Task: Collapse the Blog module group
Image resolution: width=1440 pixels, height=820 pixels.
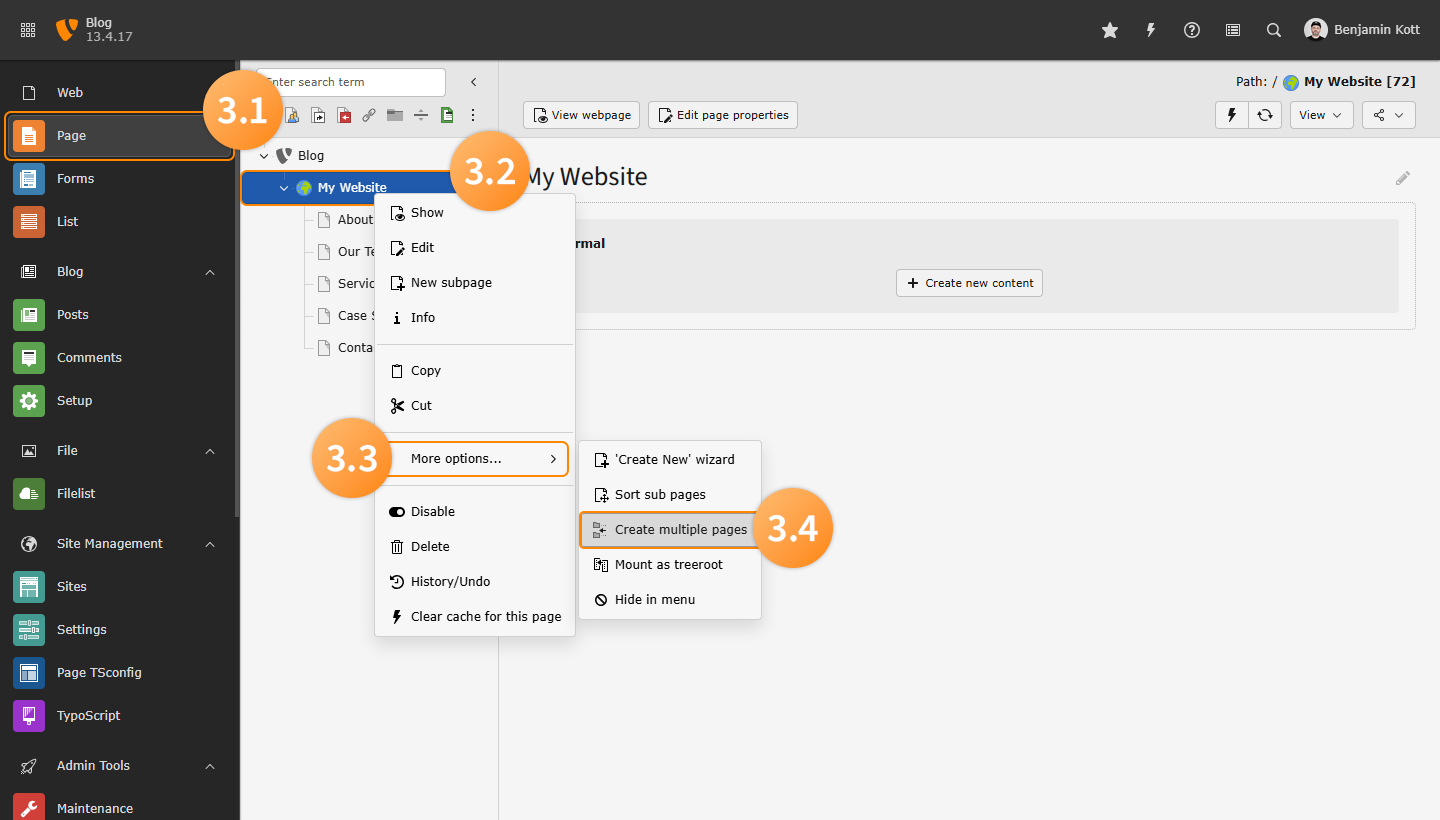Action: point(210,272)
